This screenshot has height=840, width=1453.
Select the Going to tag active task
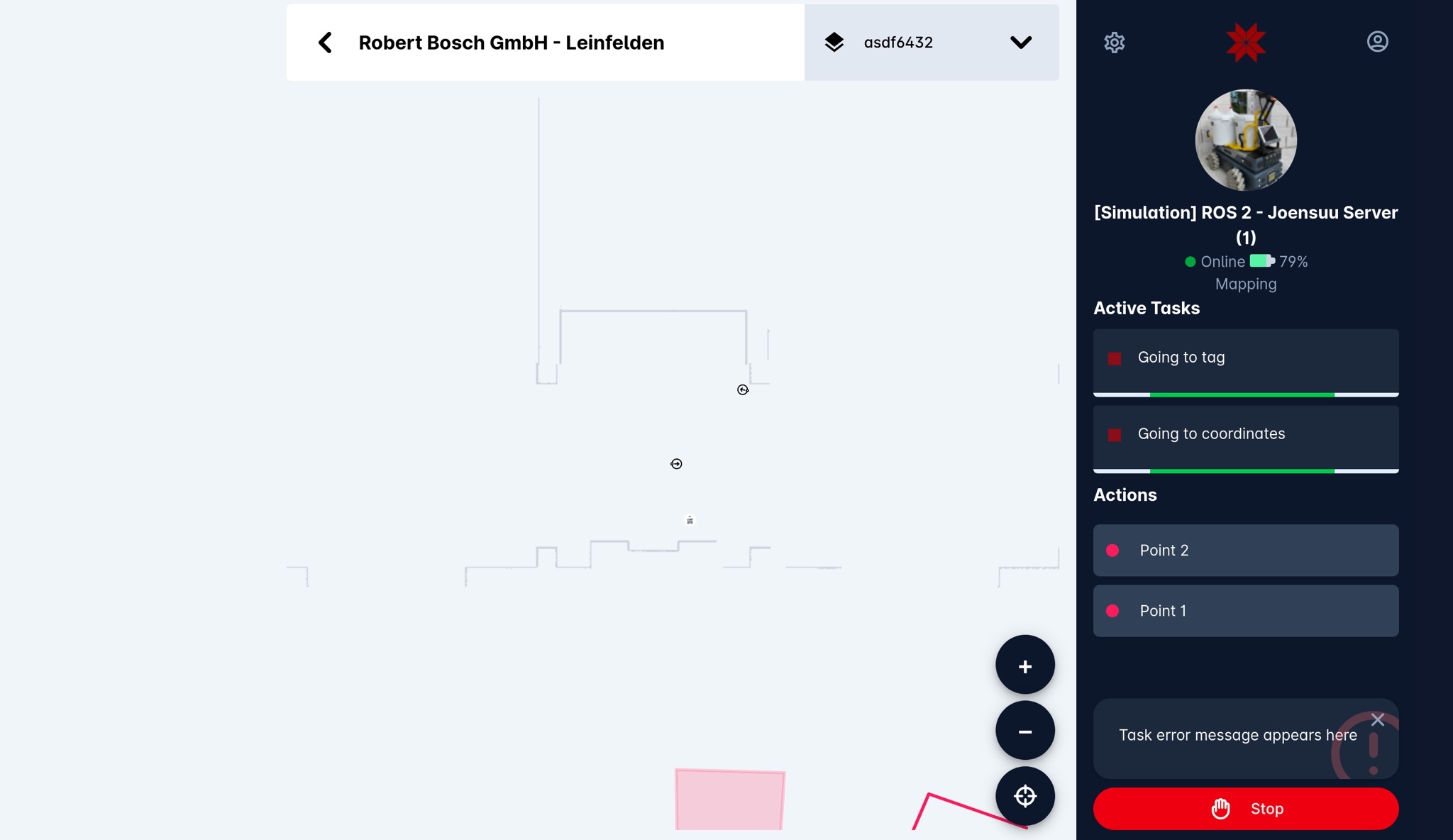1246,357
